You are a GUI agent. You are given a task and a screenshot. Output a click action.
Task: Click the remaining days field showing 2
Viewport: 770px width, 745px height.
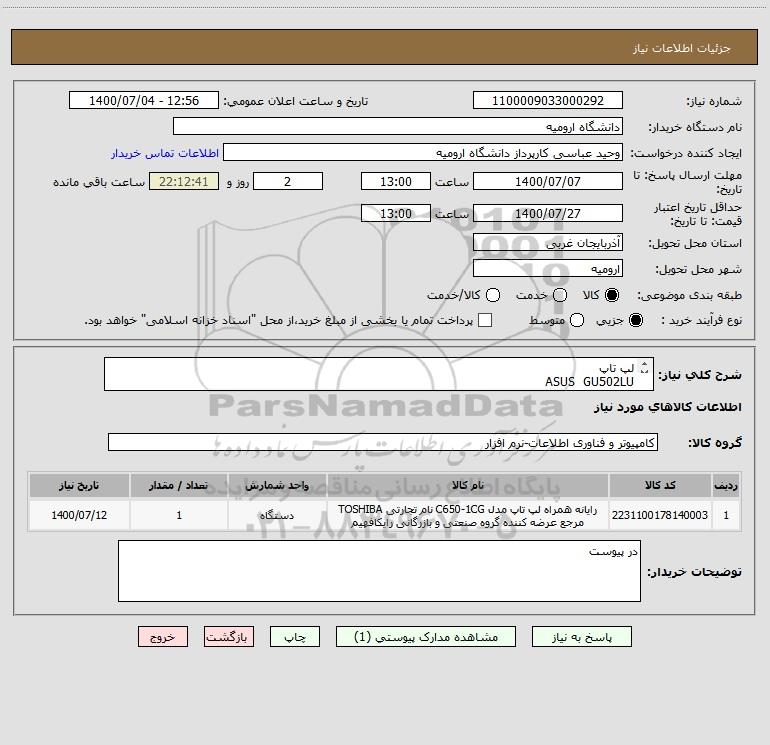[288, 181]
